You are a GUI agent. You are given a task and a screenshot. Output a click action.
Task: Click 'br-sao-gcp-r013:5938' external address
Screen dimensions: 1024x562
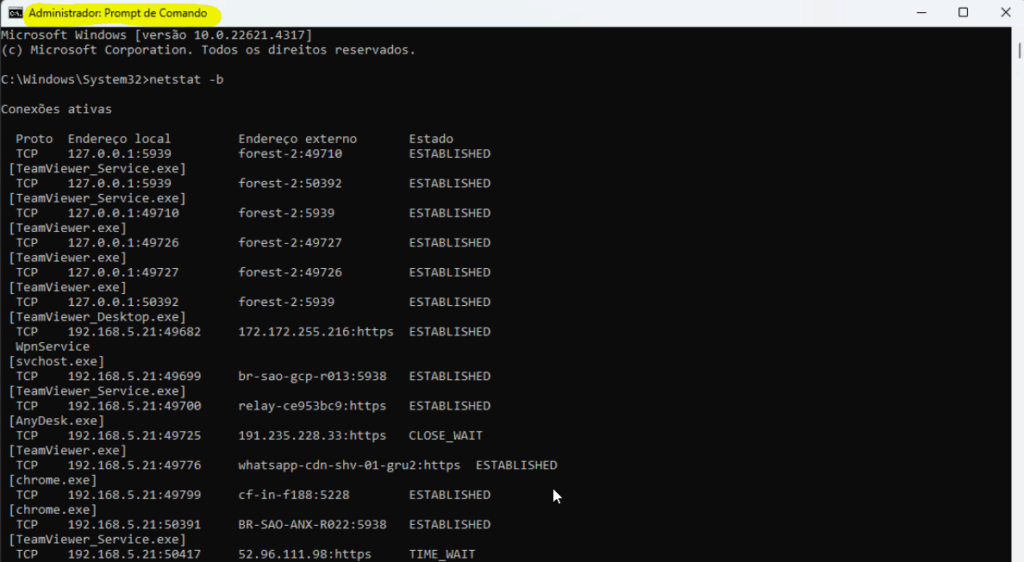[x=312, y=377]
